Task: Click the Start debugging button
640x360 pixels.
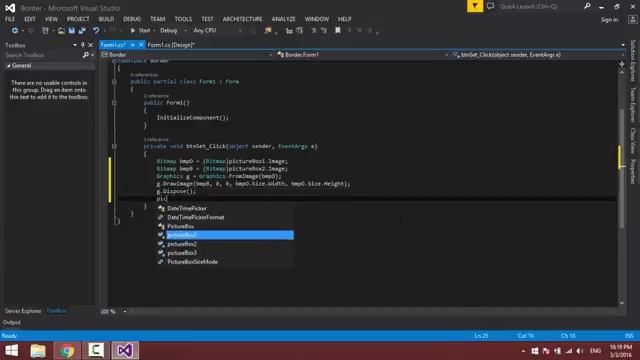Action: (x=140, y=31)
